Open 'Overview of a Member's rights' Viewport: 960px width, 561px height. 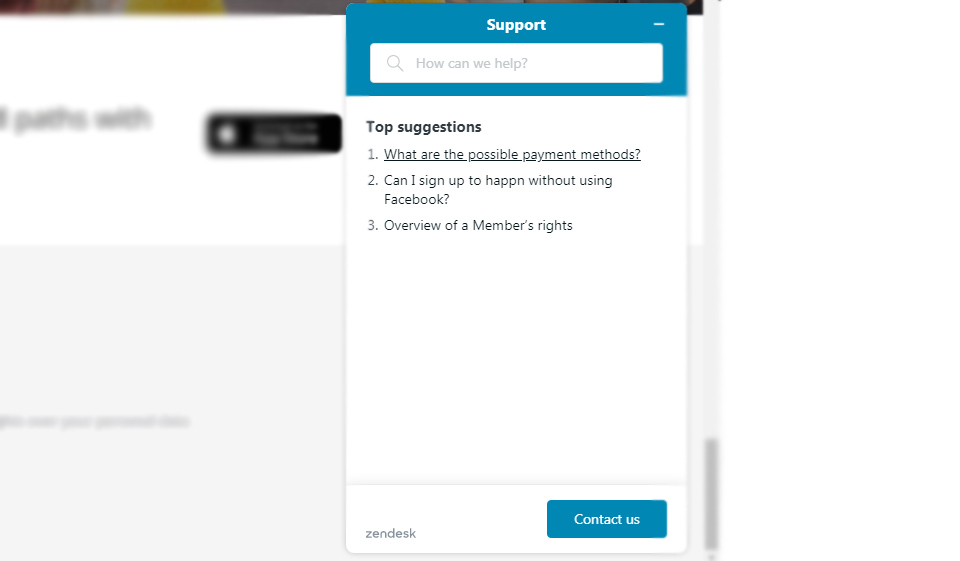(x=478, y=225)
